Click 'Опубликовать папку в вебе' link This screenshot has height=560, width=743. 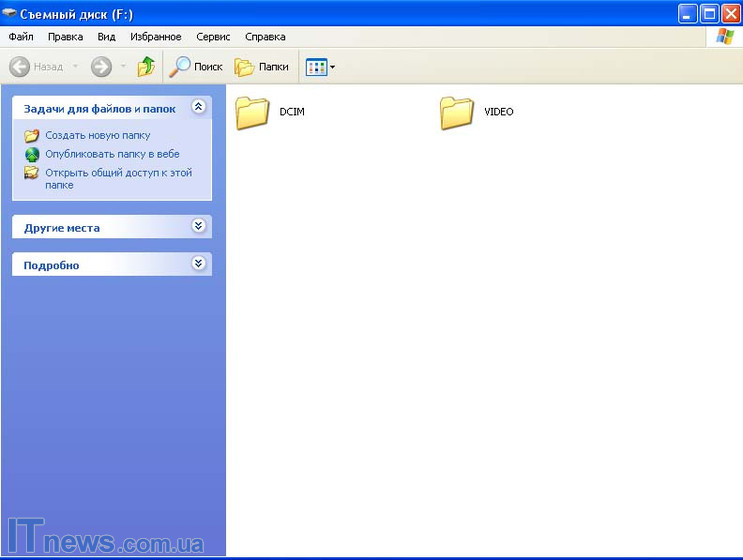(112, 154)
